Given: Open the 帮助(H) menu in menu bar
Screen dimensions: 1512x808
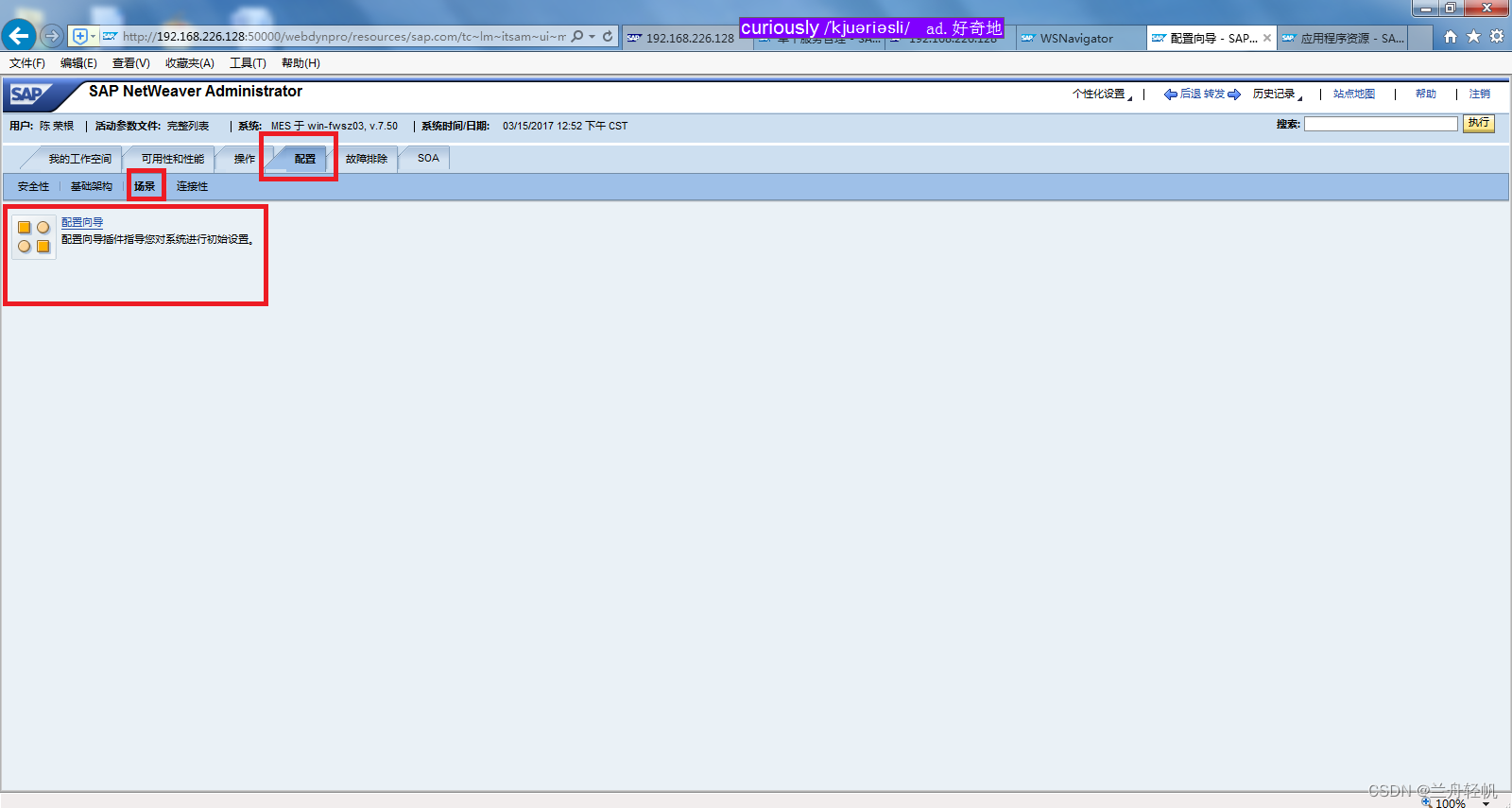Looking at the screenshot, I should [301, 63].
